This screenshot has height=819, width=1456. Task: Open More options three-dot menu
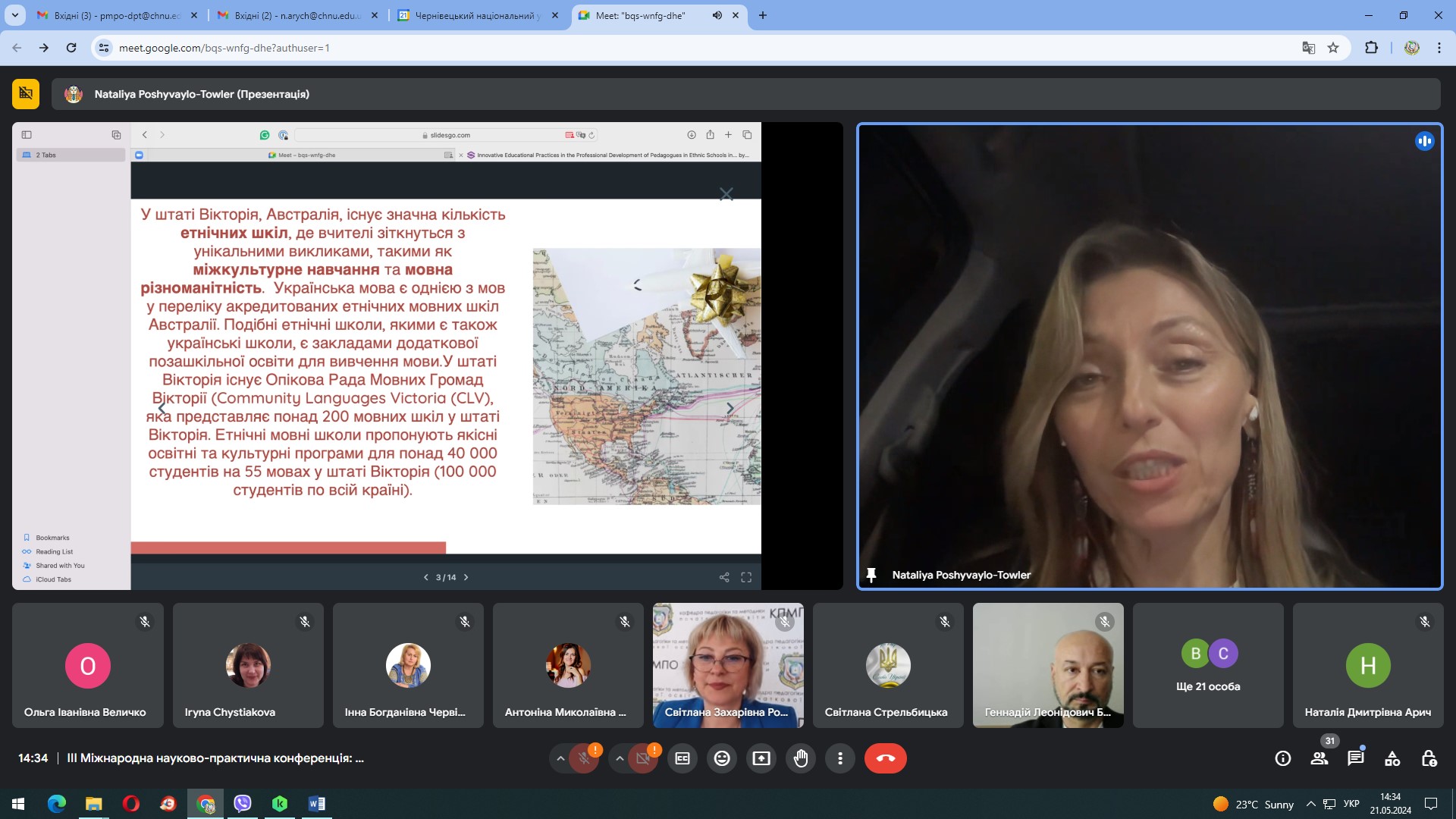pos(840,758)
